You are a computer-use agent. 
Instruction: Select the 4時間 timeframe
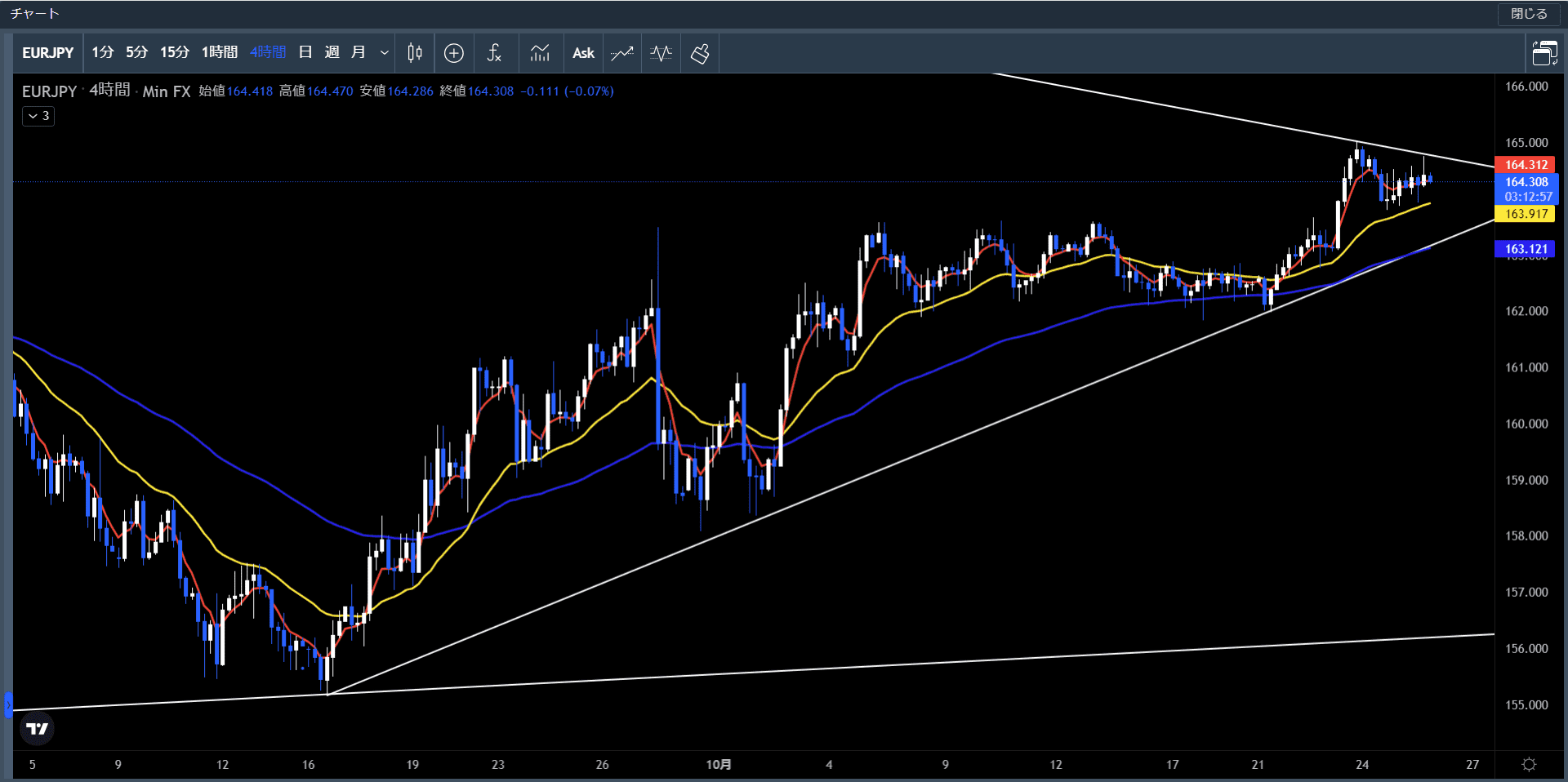[268, 52]
